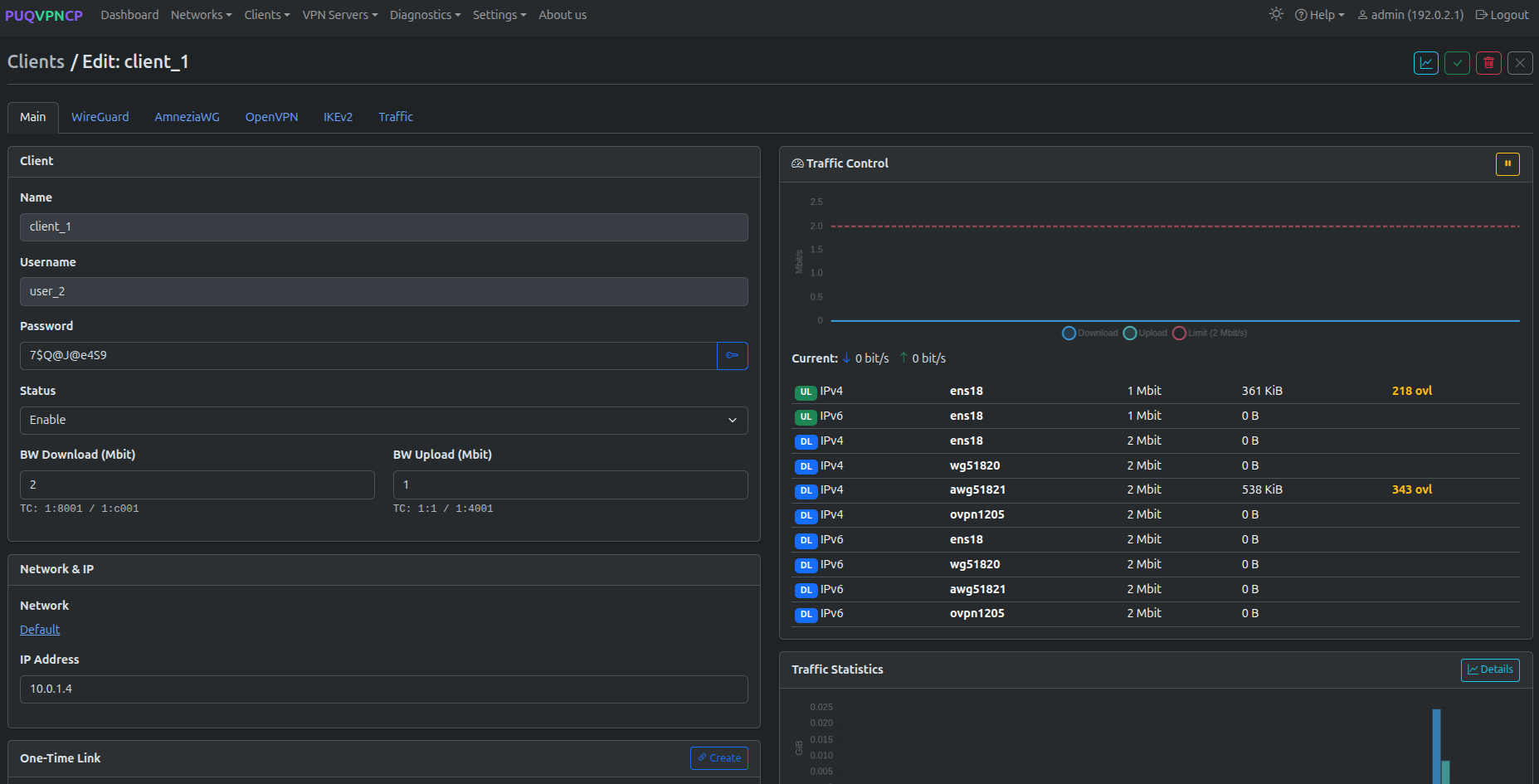Expand the VPN Servers menu
This screenshot has height=784, width=1539.
click(x=340, y=15)
